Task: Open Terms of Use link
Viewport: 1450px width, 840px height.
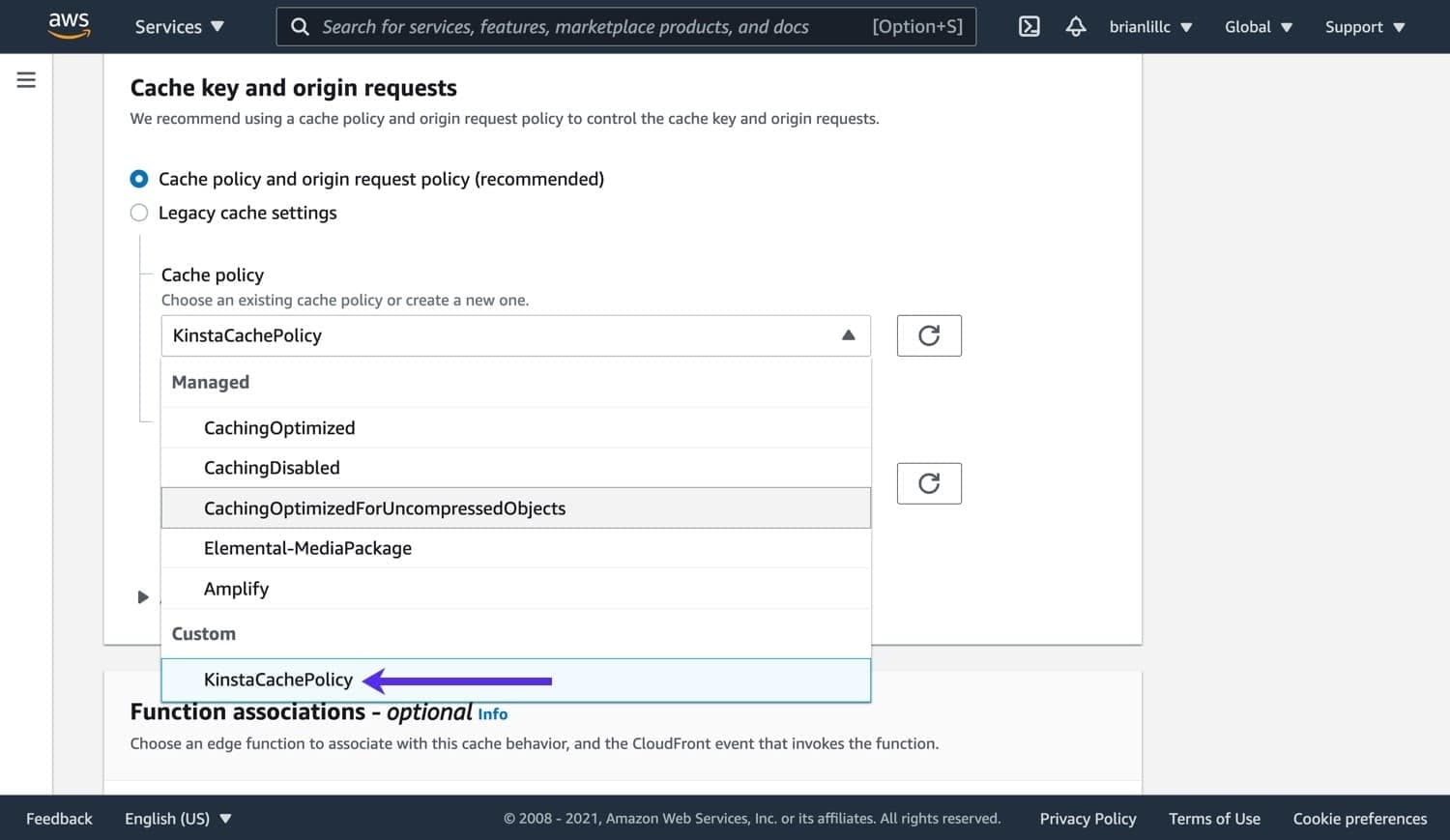Action: [x=1214, y=819]
